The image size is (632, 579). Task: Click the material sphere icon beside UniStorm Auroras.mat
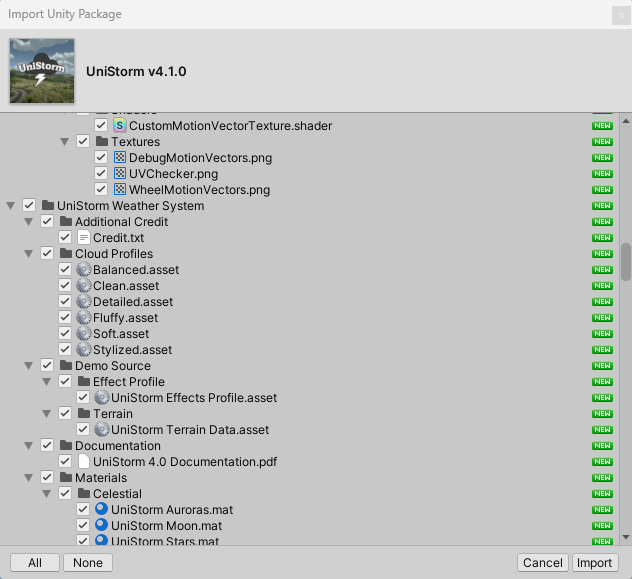(102, 509)
